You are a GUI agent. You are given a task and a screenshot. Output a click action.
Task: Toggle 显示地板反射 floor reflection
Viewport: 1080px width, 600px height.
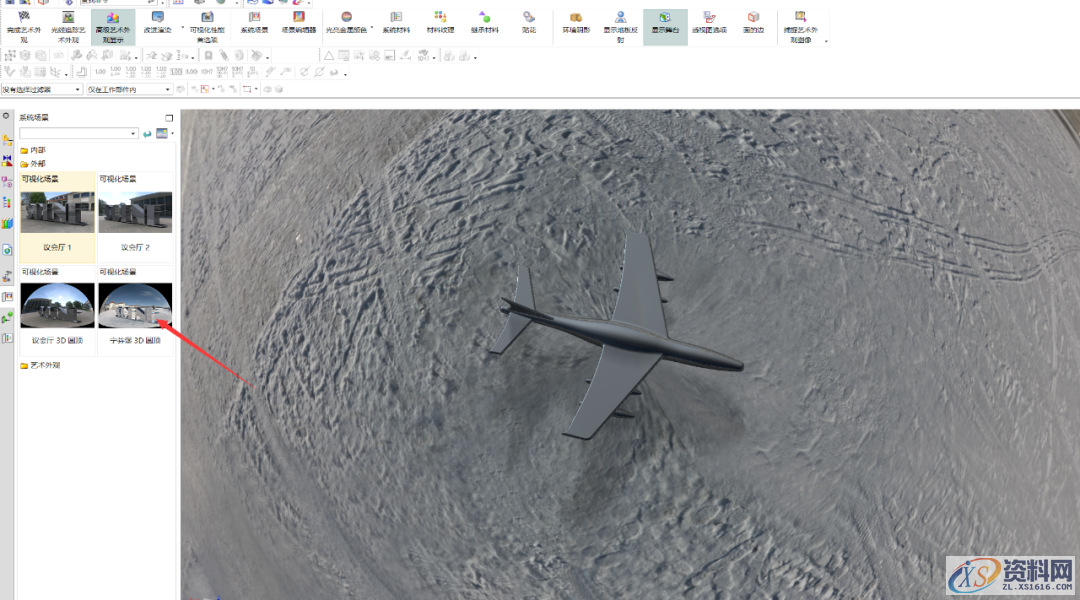point(621,18)
